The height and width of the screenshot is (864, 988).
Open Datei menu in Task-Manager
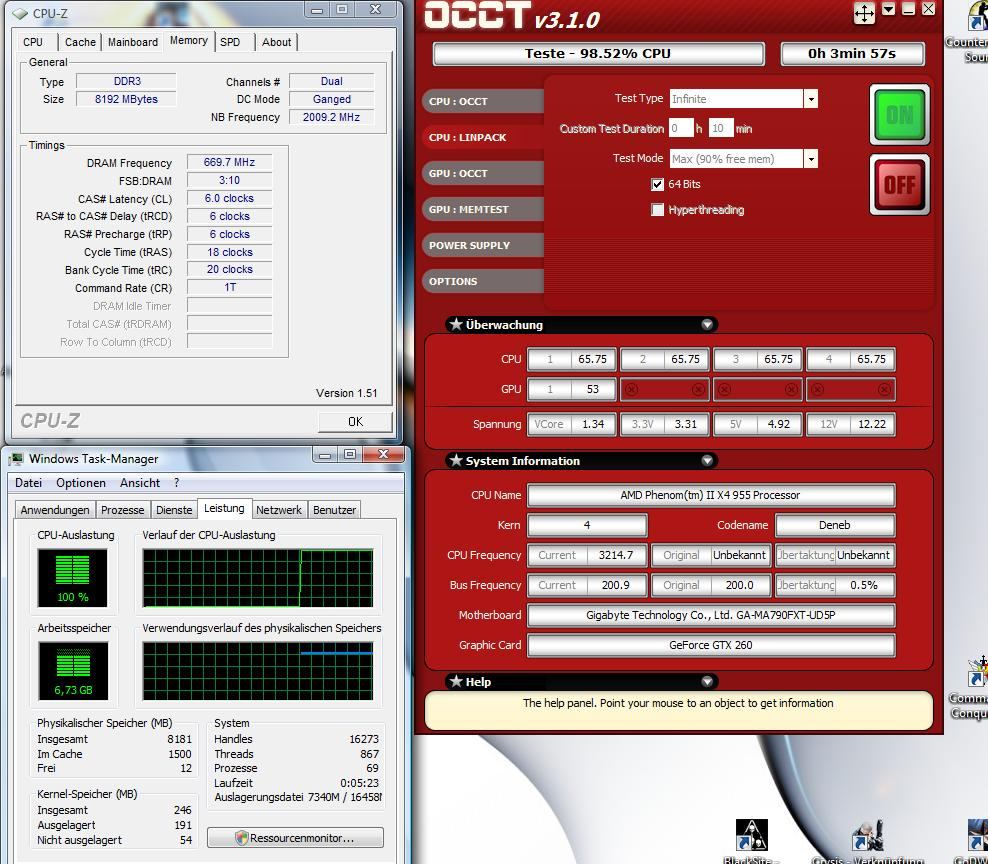[28, 483]
